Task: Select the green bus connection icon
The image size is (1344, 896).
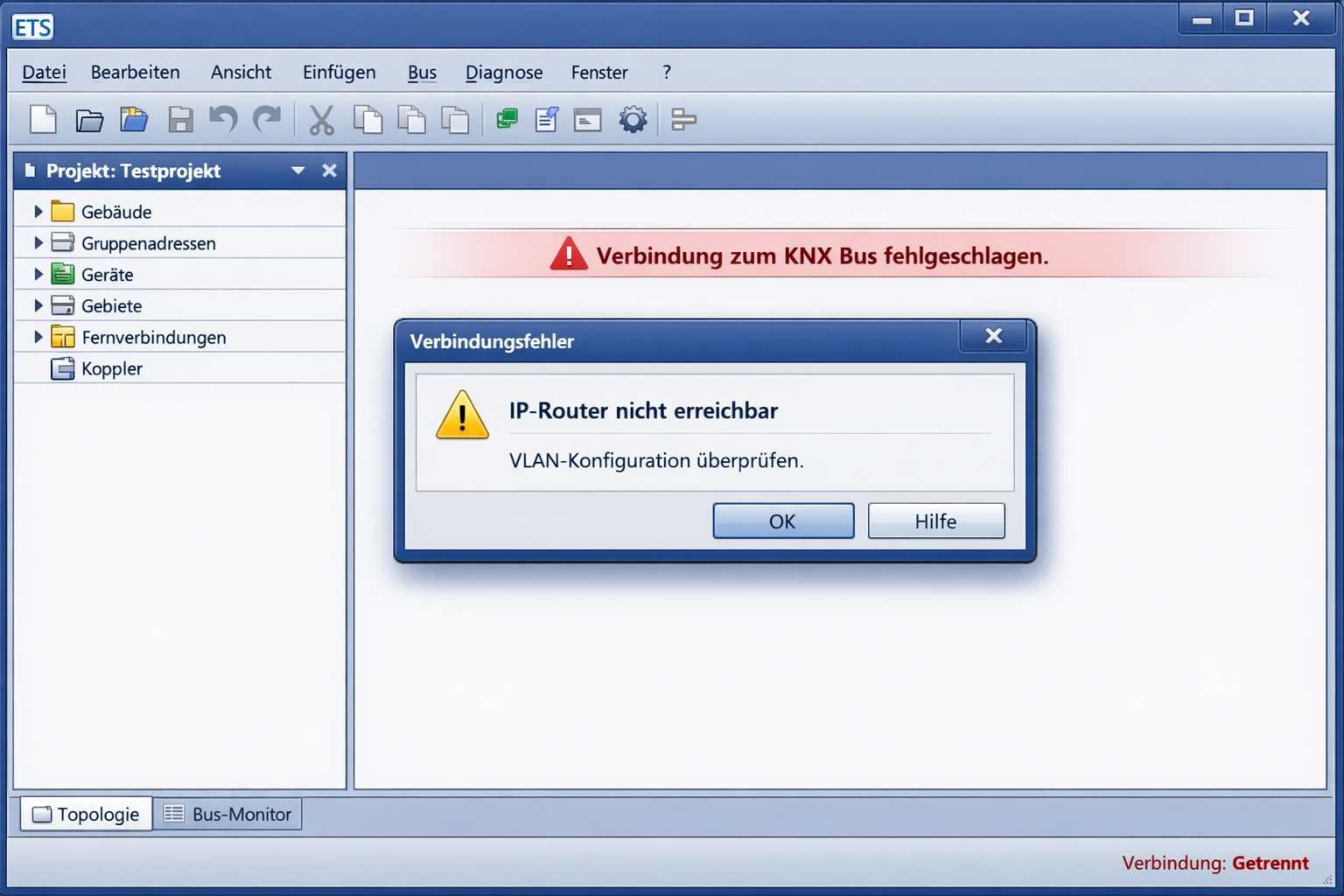Action: tap(507, 119)
